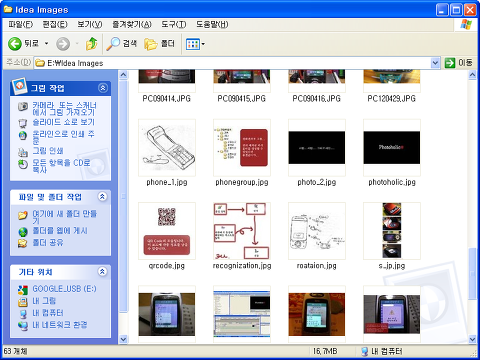Open the 도구(T) menu
The image size is (480, 360).
174,24
